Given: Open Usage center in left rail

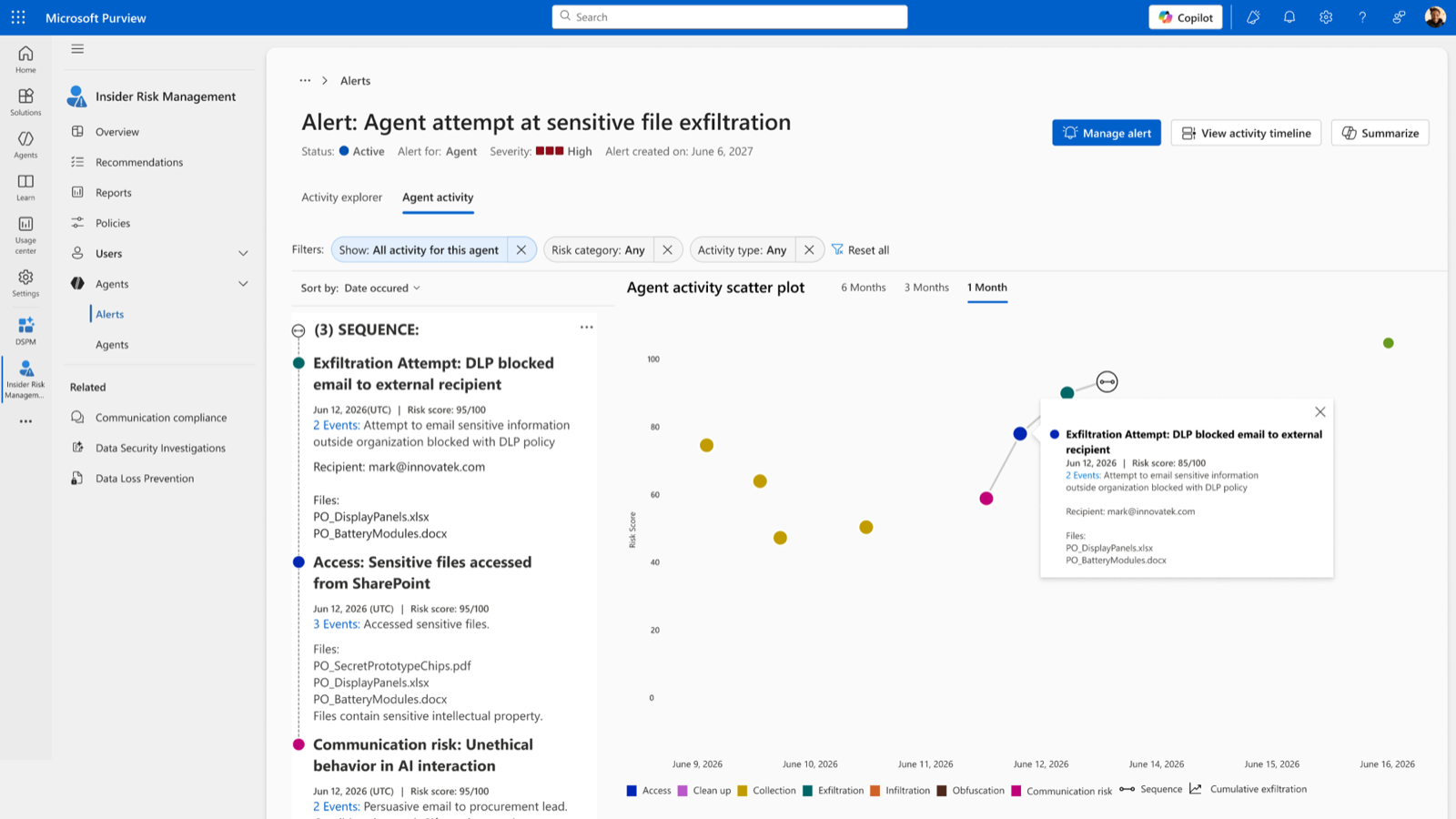Looking at the screenshot, I should pos(25,235).
